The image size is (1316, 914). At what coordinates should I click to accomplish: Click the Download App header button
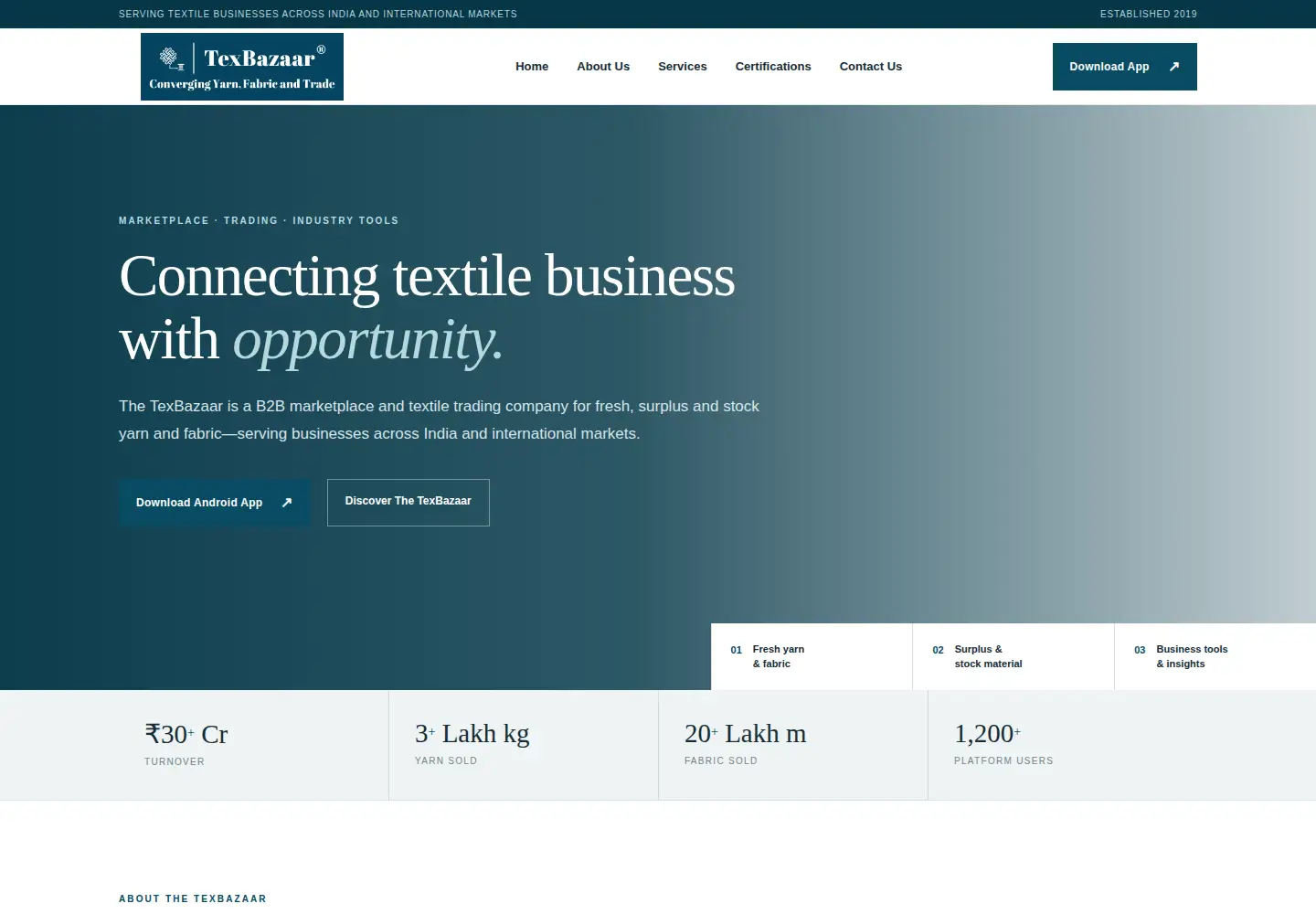pos(1125,67)
